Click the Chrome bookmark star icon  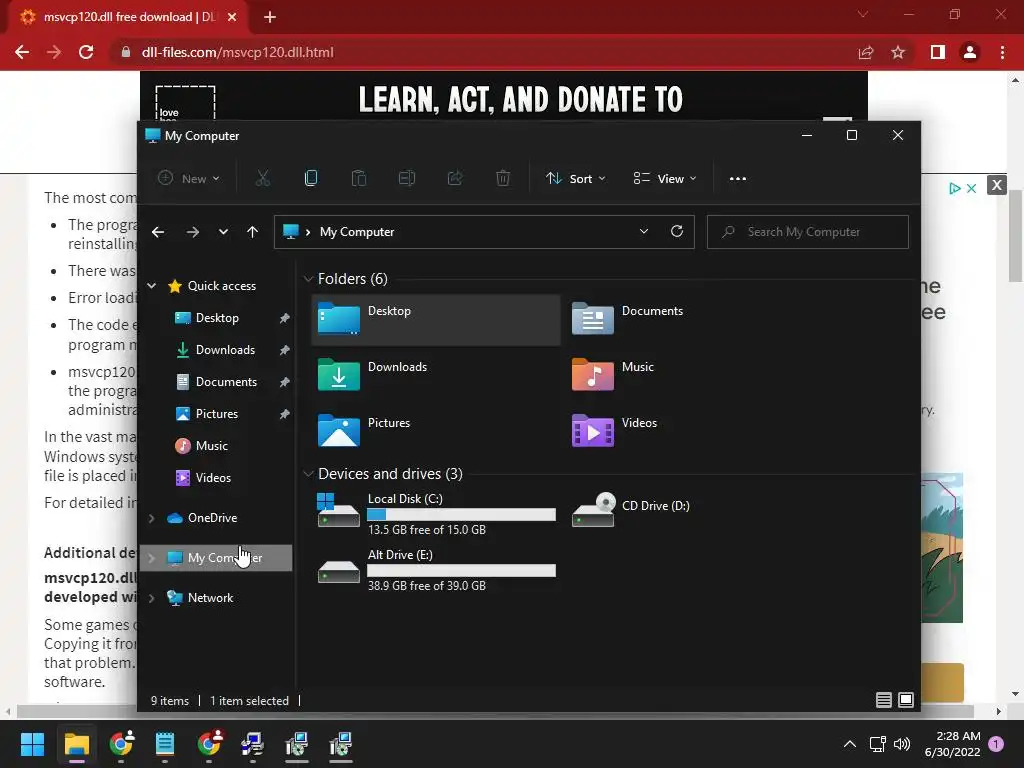tap(898, 52)
